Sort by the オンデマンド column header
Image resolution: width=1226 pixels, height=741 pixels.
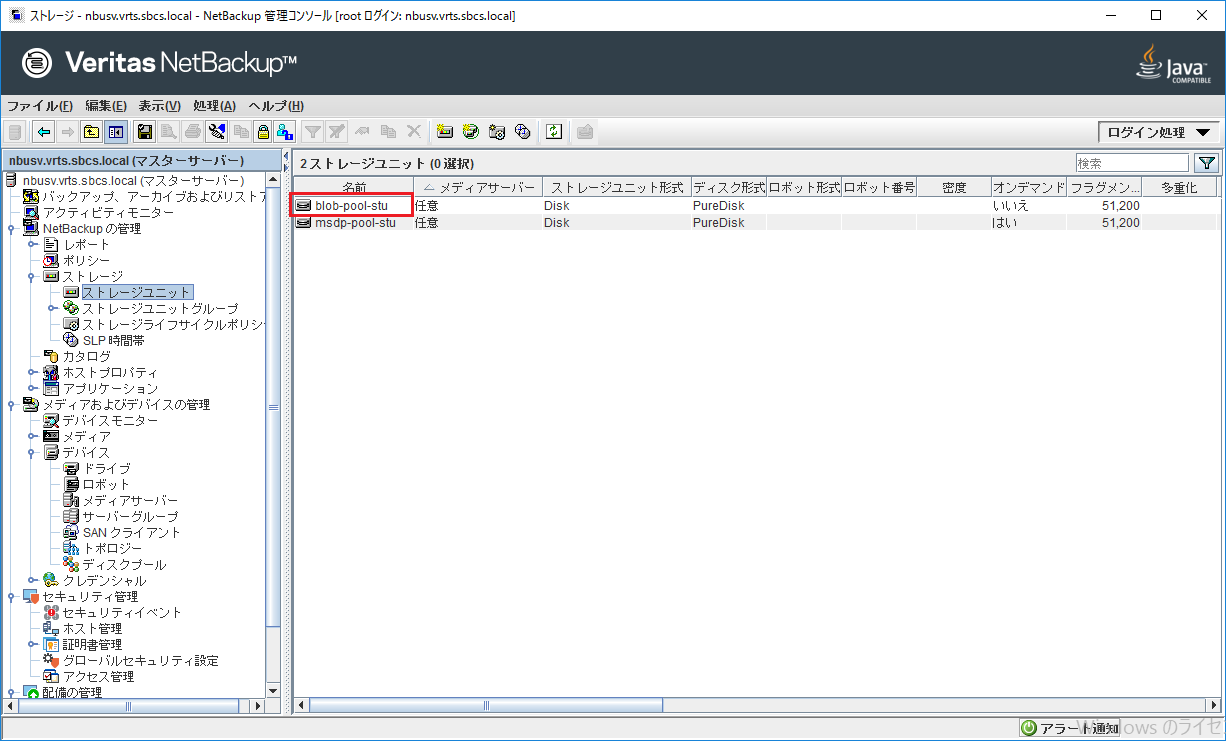tap(1029, 187)
